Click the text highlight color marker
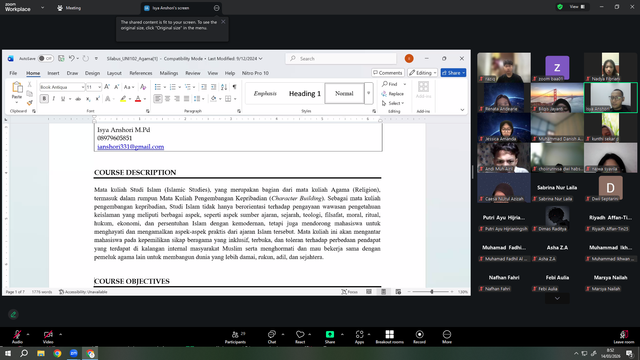 click(123, 99)
